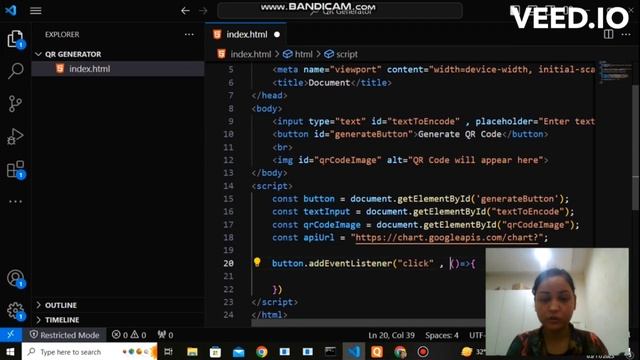The image size is (640, 360).
Task: Click the EXPLORER panel title
Action: 62,34
